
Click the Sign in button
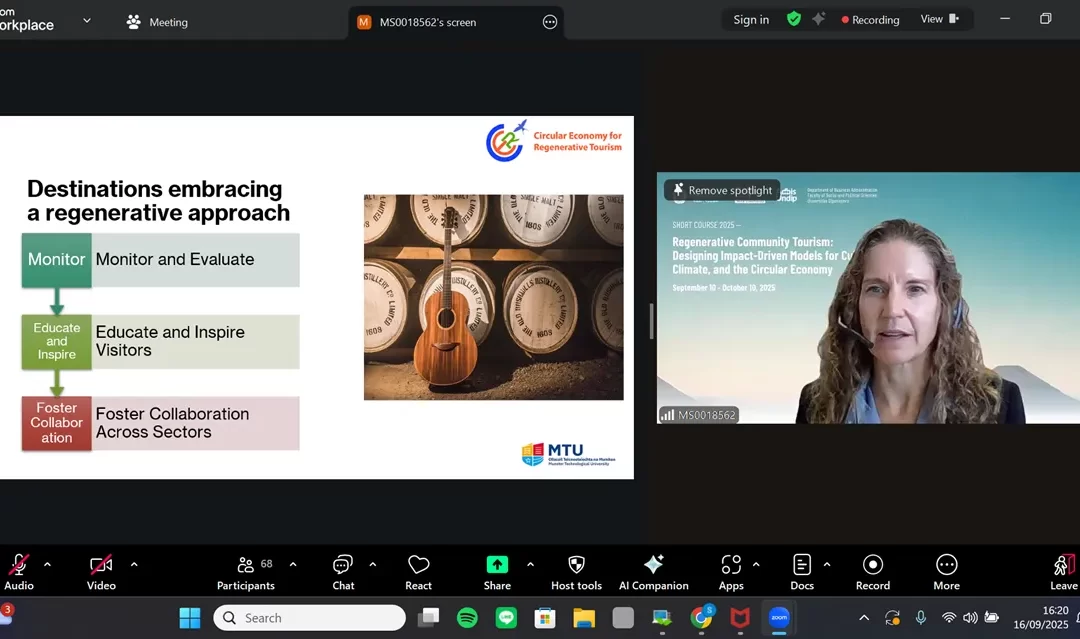(751, 19)
